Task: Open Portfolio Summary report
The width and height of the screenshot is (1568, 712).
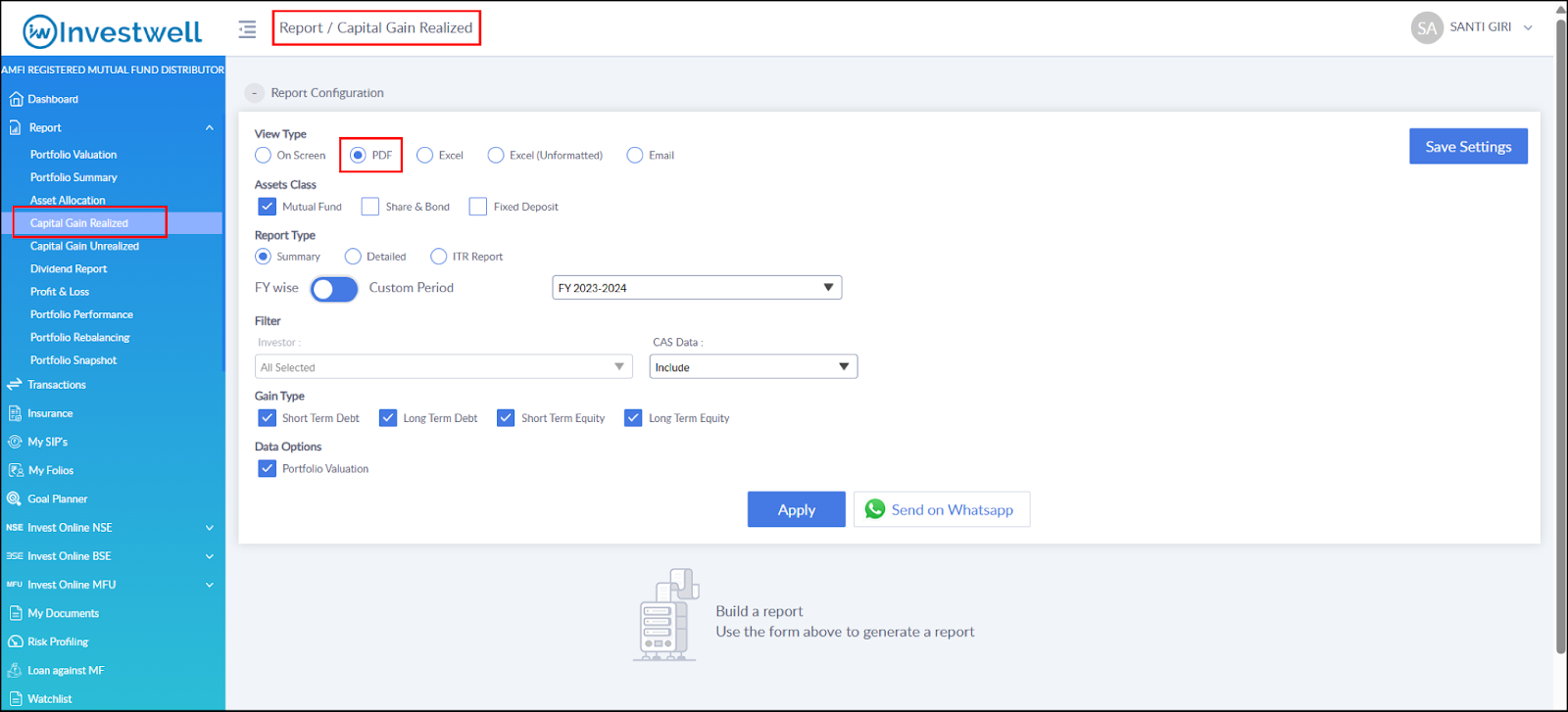Action: point(73,177)
